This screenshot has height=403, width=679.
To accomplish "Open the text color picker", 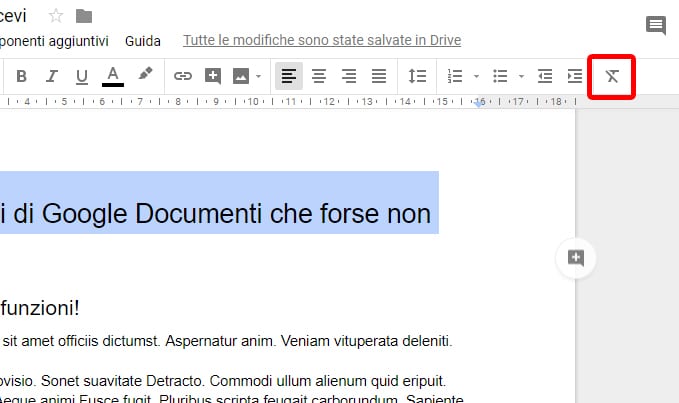I will point(113,76).
